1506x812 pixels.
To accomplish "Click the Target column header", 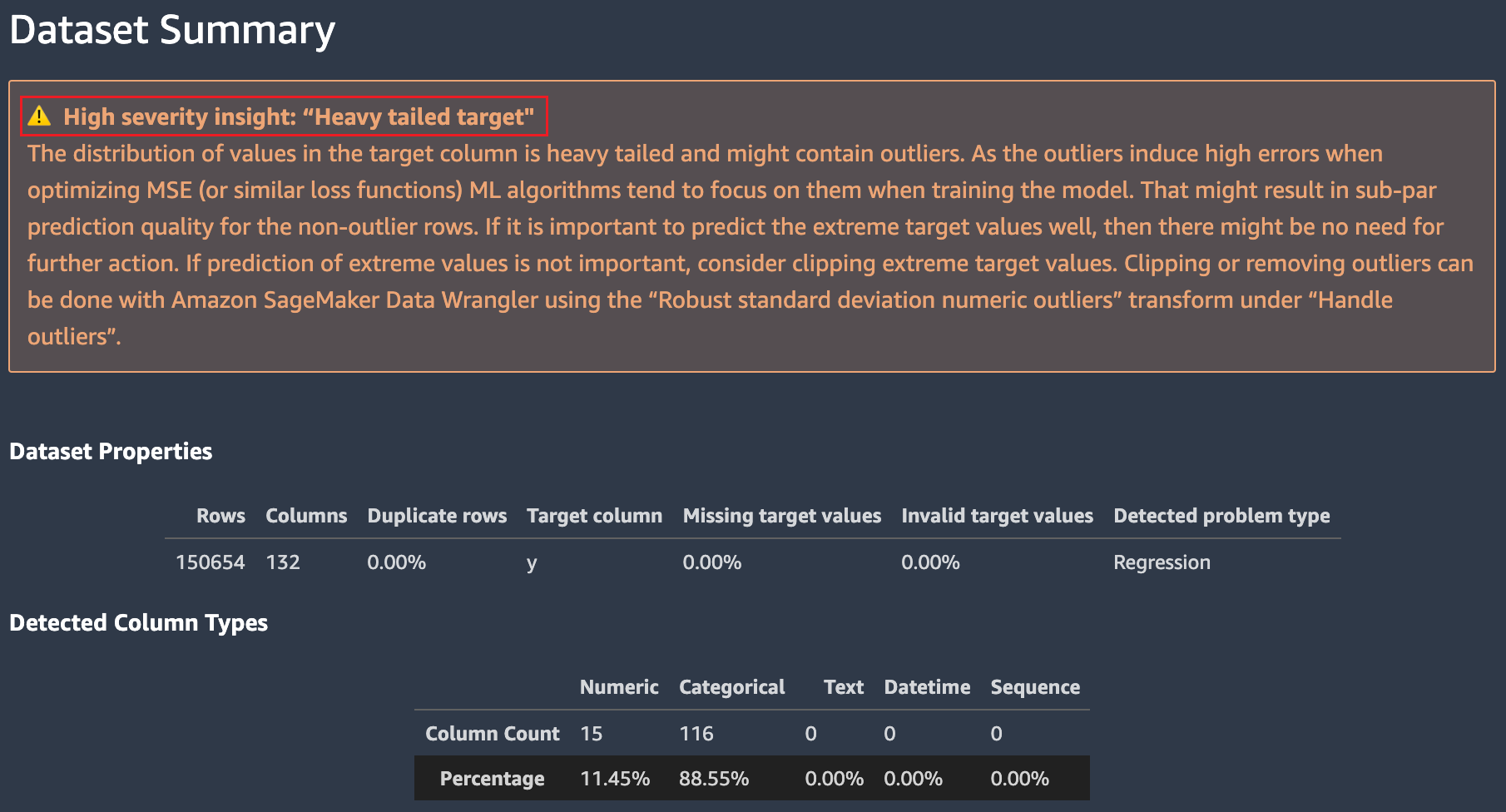I will 594,516.
